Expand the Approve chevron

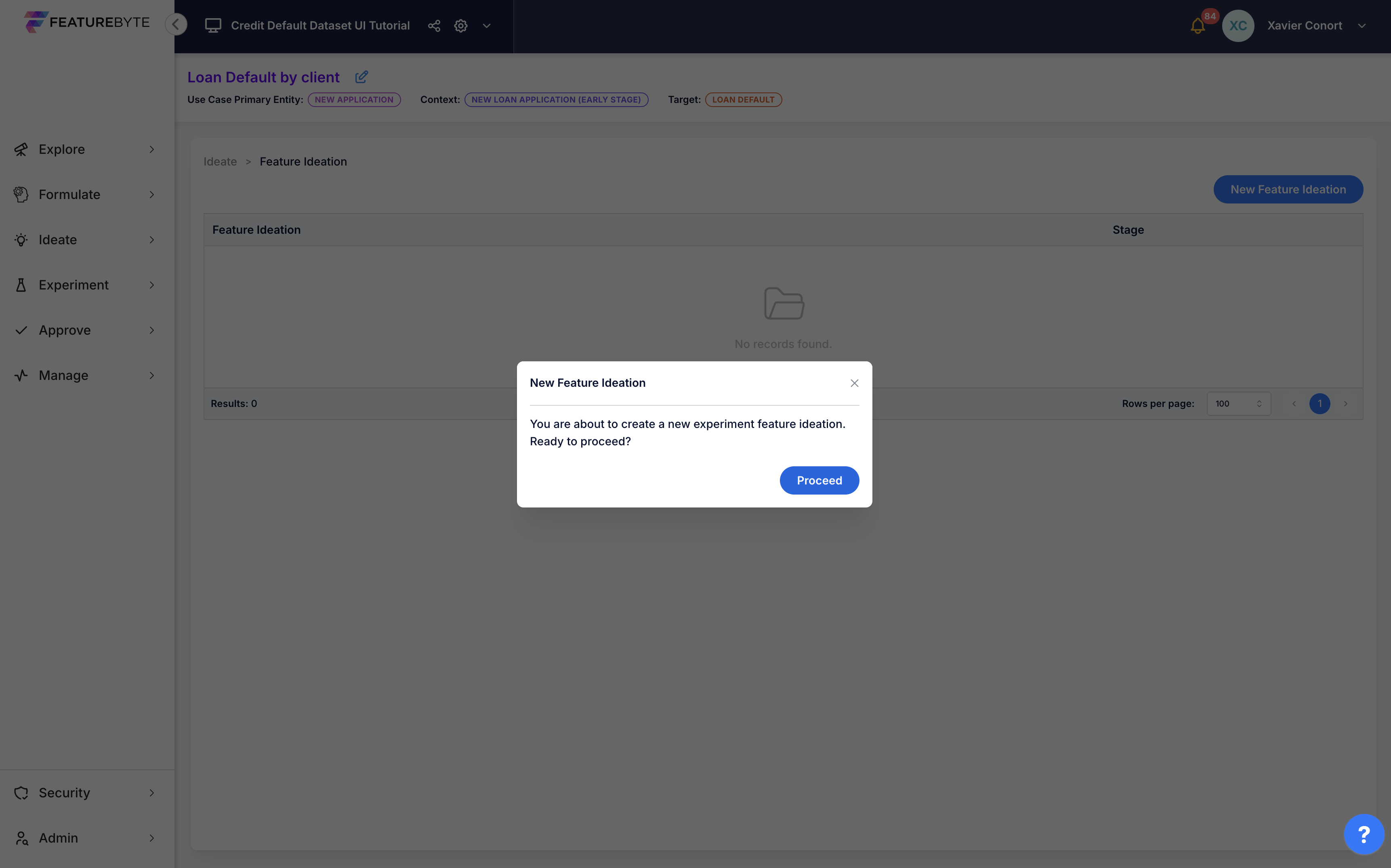coord(151,330)
